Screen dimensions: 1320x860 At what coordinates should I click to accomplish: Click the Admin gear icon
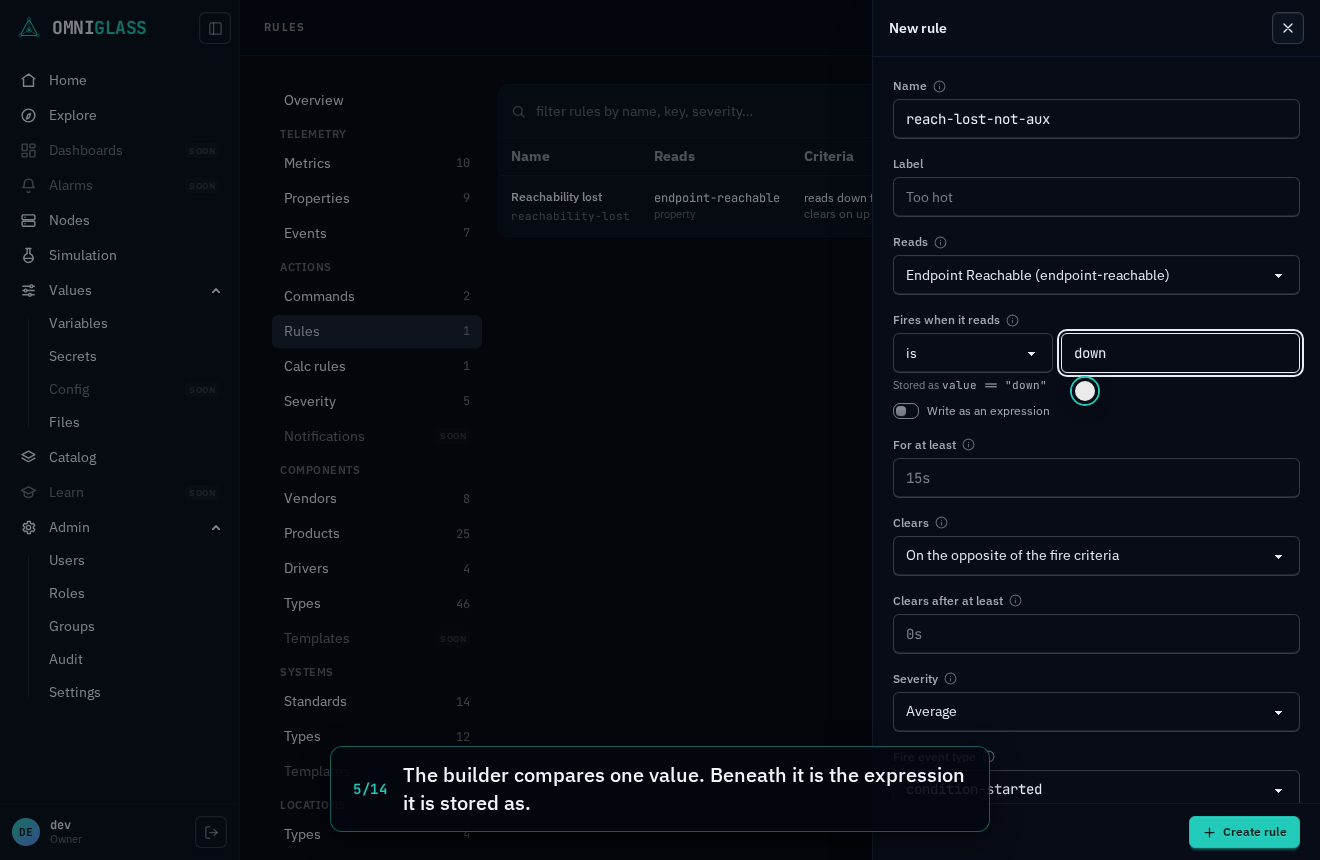click(29, 527)
